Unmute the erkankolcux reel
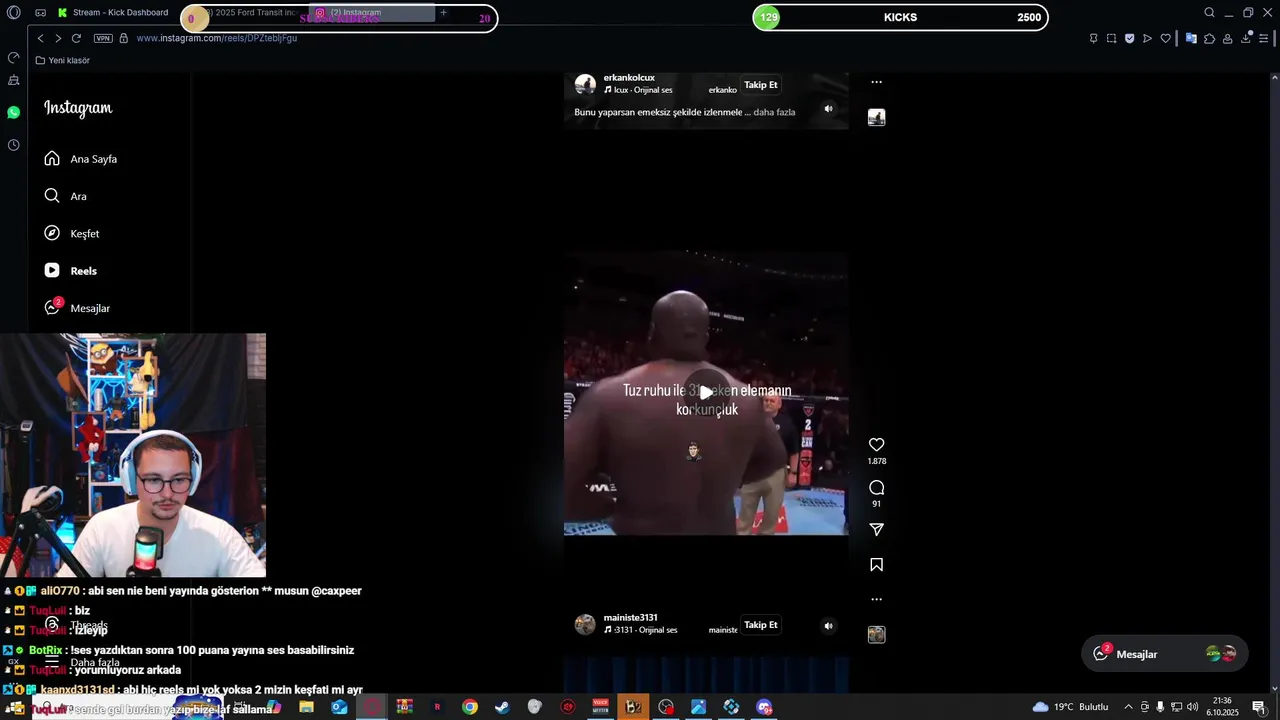The image size is (1280, 720). pos(828,109)
